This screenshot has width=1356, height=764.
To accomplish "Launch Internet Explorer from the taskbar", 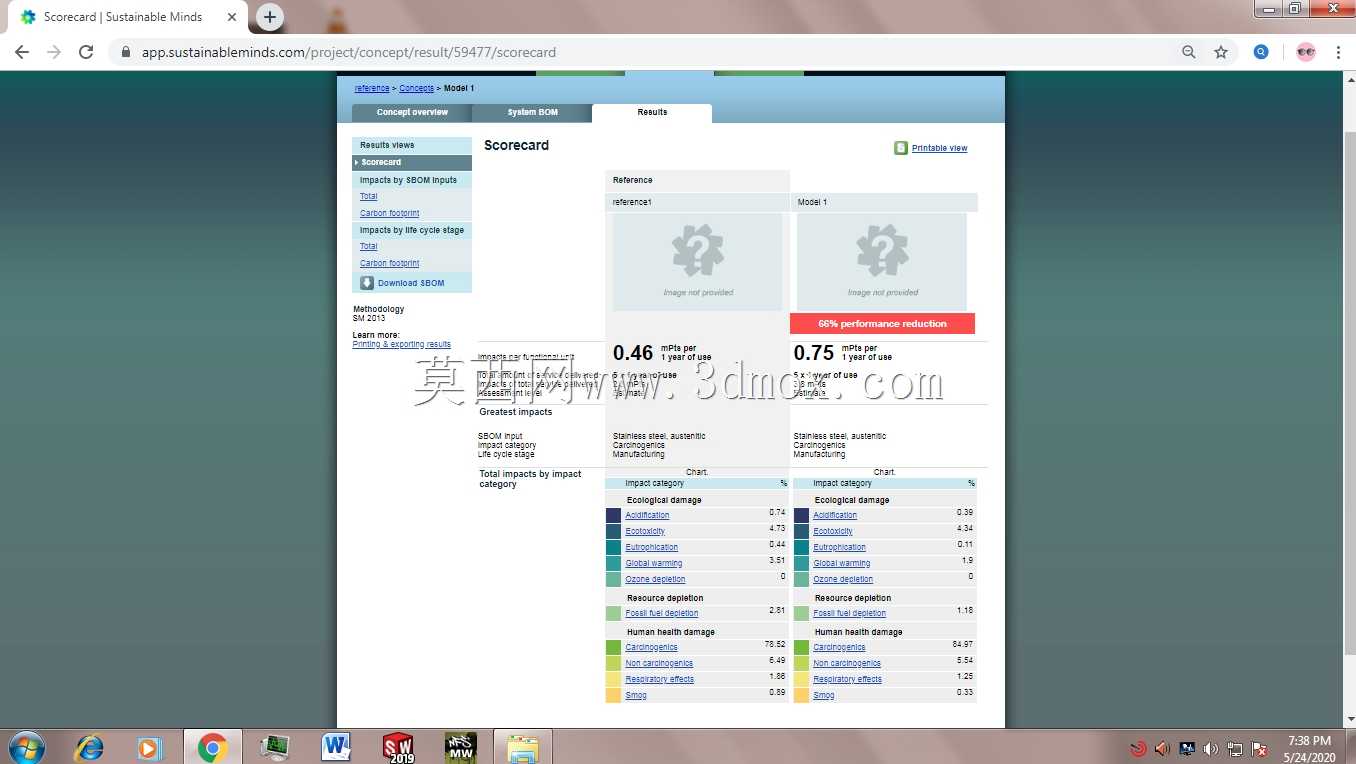I will [89, 747].
